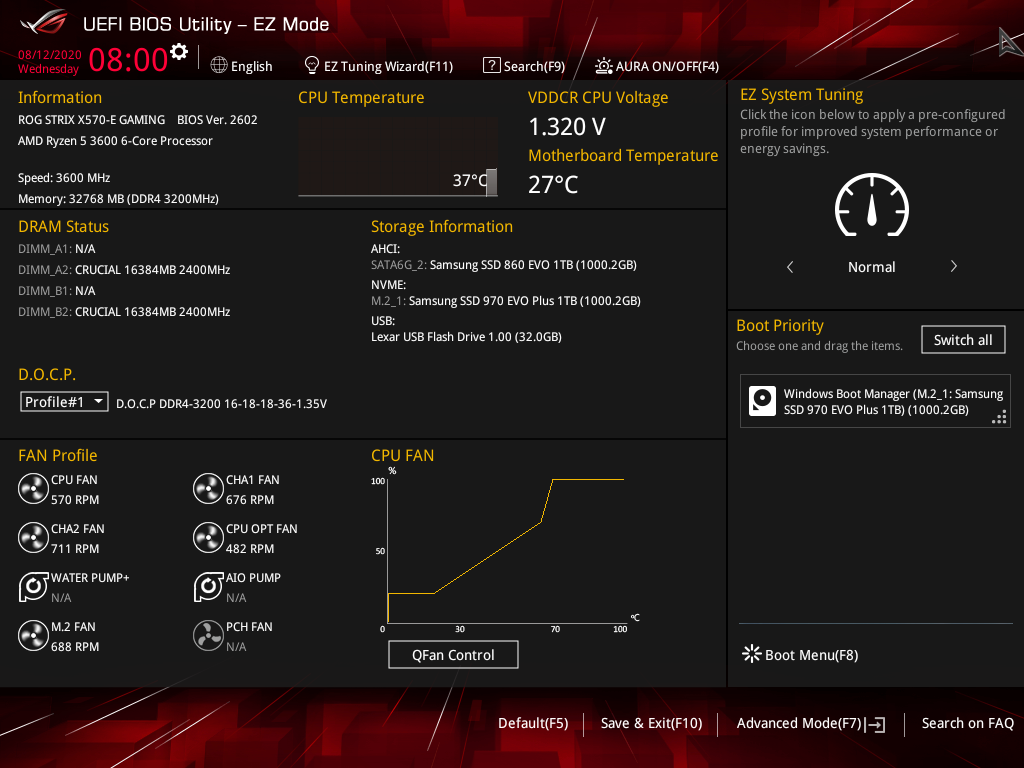This screenshot has height=768, width=1024.
Task: Click the DIMM_B1 N/A row
Action: 57,290
